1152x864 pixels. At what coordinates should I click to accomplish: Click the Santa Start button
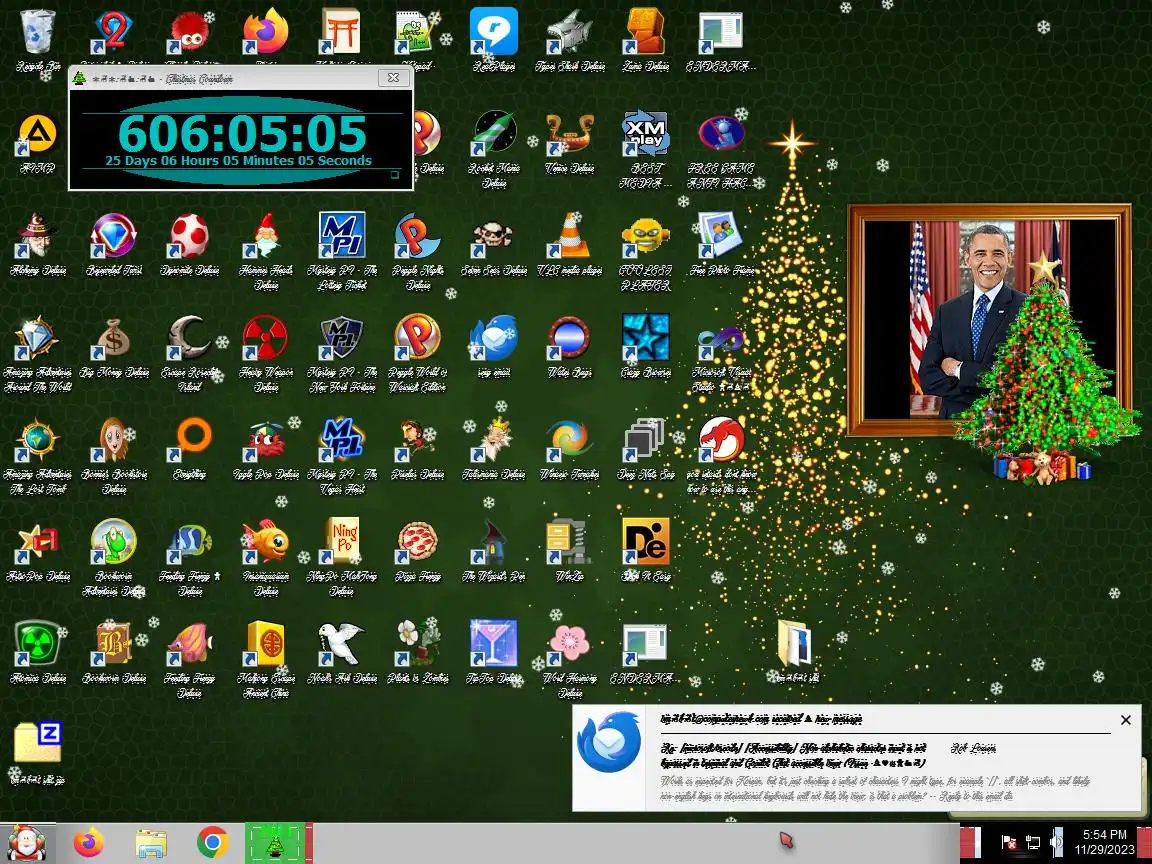27,843
